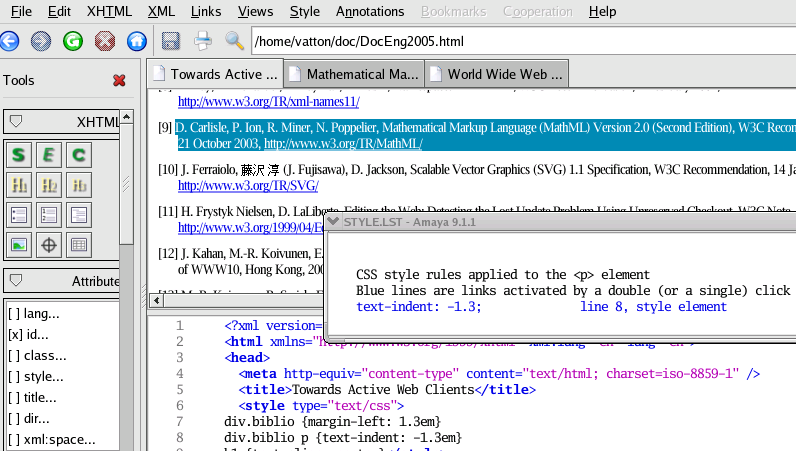Click the STYLE.LST window title bar
796x451 pixels.
pos(560,222)
